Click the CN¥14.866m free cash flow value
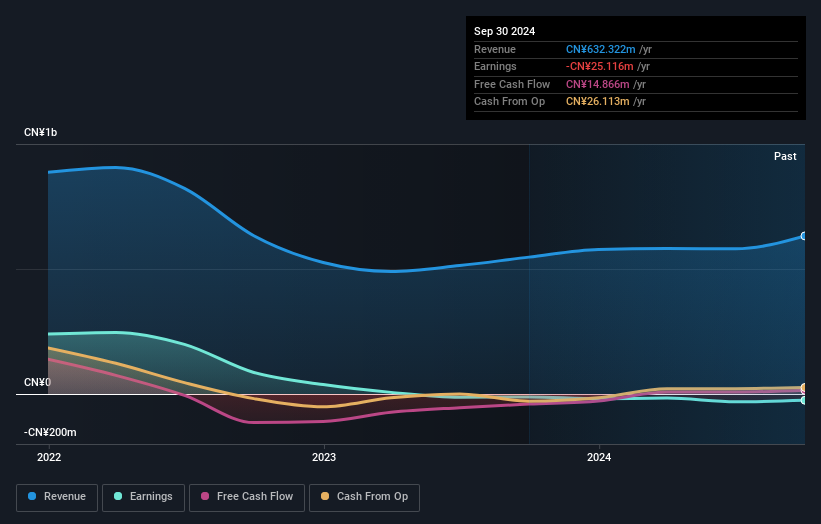This screenshot has width=821, height=524. tap(597, 84)
